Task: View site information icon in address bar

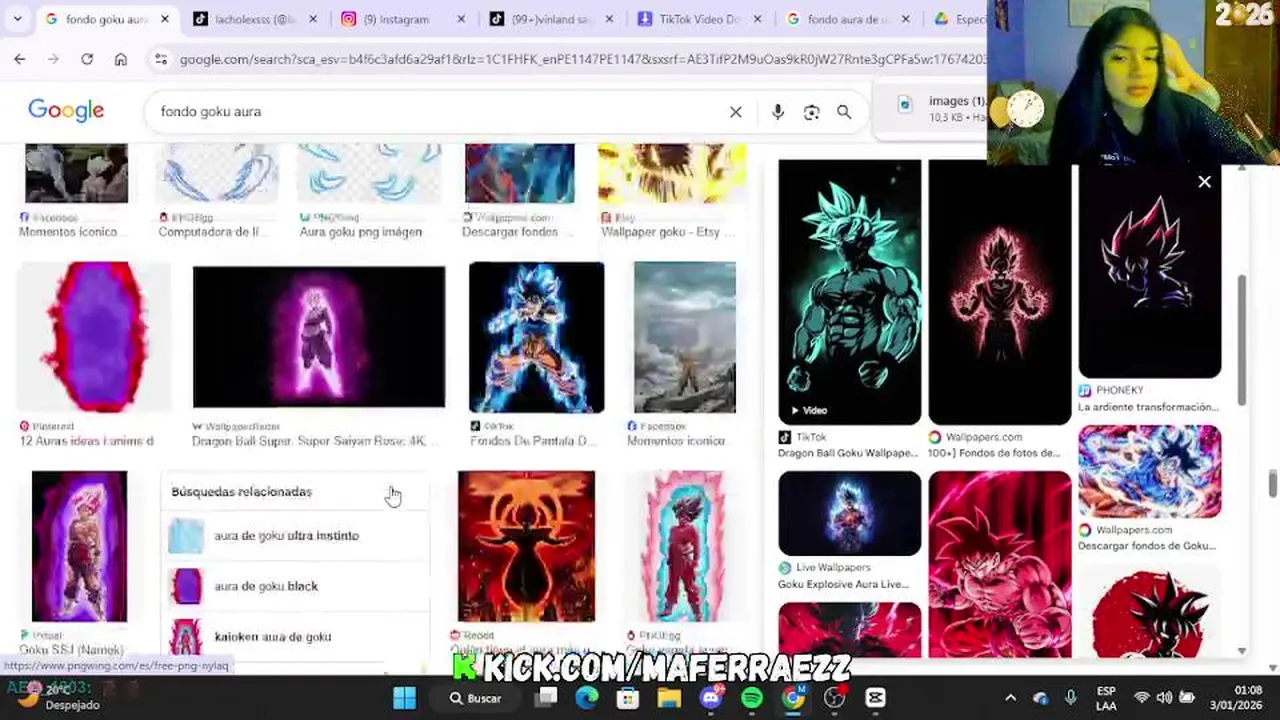Action: [x=161, y=60]
